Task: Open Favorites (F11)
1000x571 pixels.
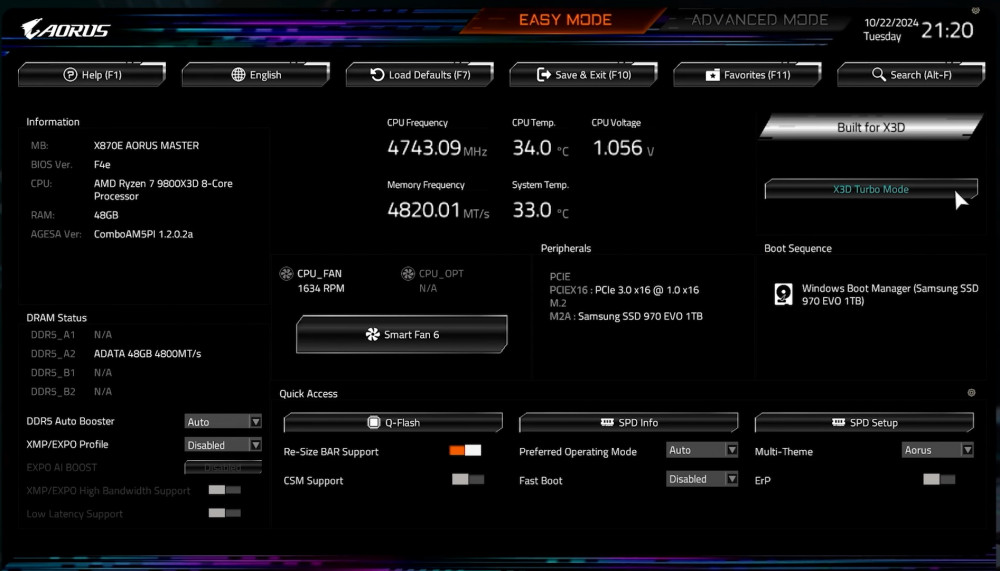Action: coord(747,75)
